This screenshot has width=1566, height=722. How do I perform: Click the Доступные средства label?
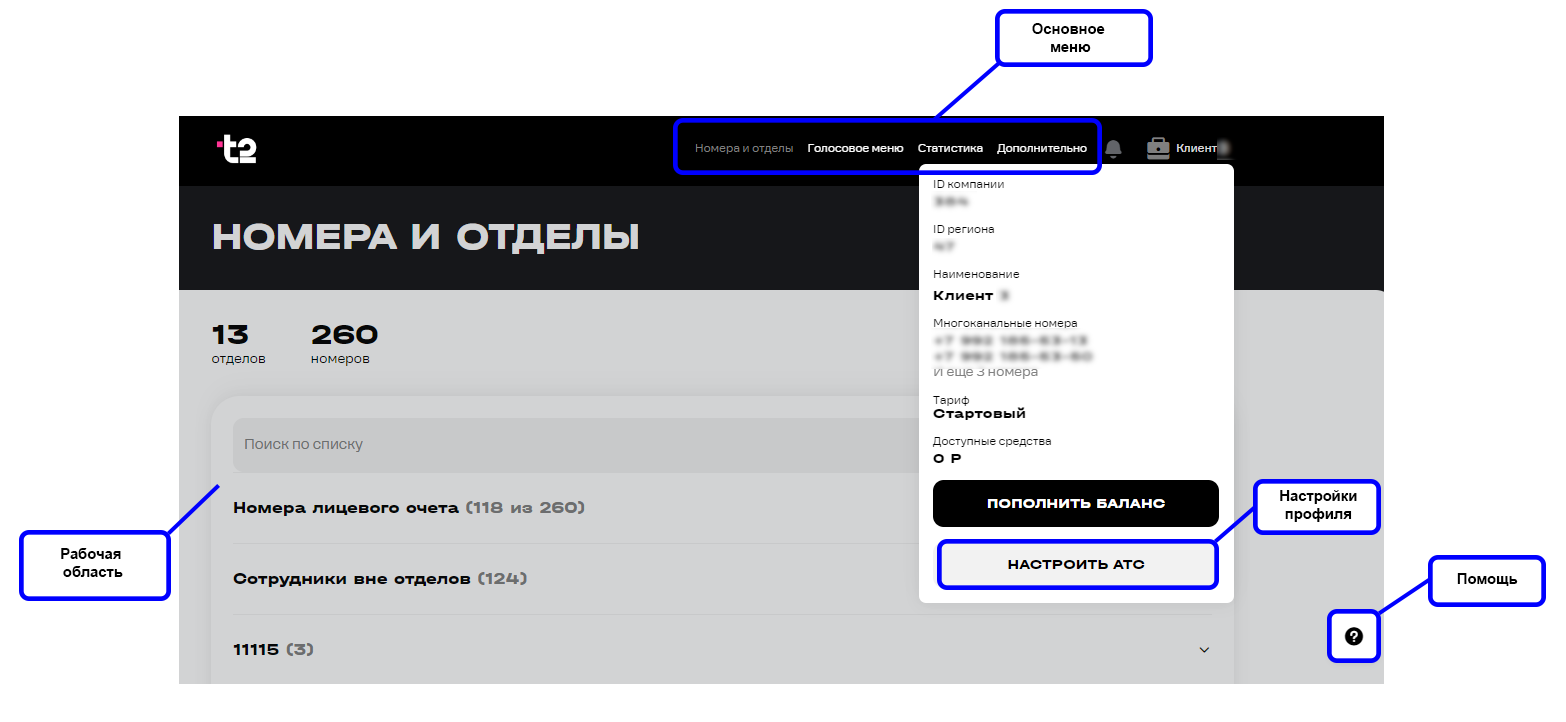tap(992, 441)
